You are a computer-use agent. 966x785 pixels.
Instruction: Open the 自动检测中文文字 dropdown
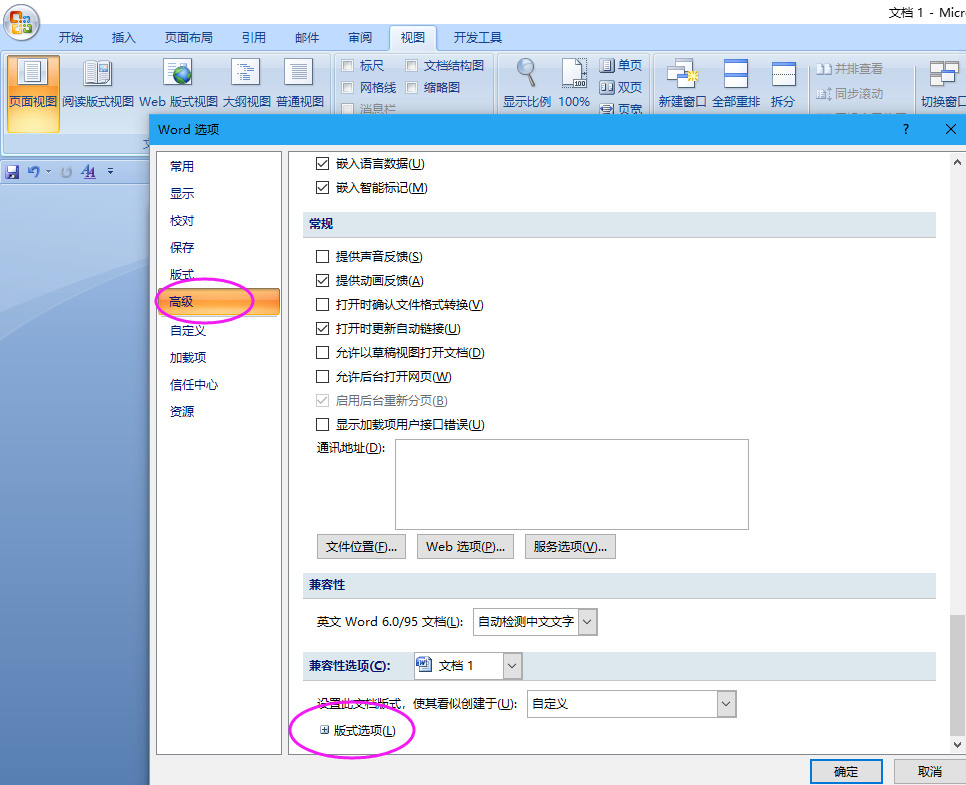(587, 622)
